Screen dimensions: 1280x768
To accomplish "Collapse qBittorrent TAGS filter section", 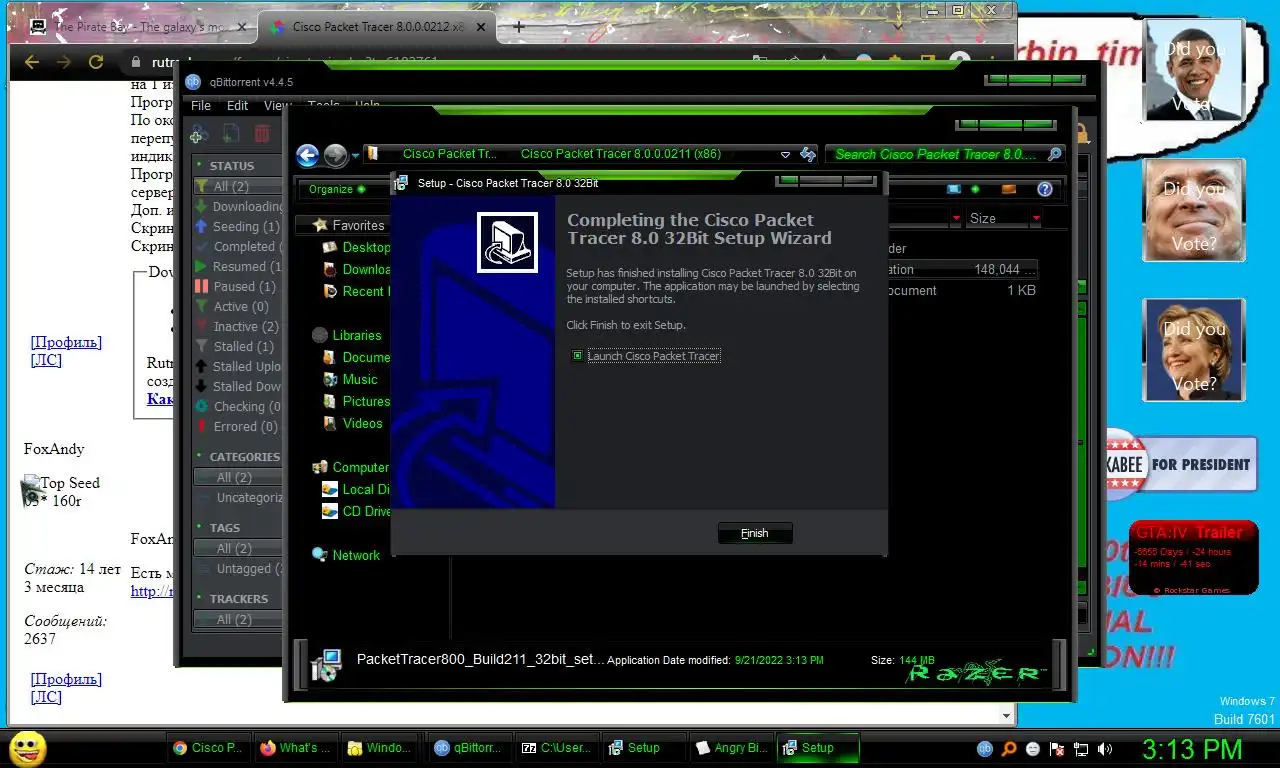I will 199,527.
